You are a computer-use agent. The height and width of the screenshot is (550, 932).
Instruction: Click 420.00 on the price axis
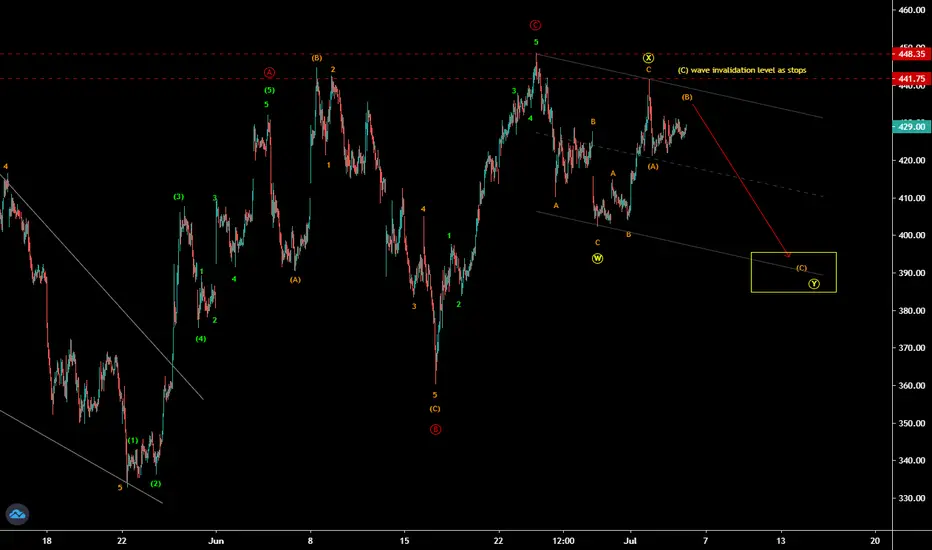[x=912, y=161]
